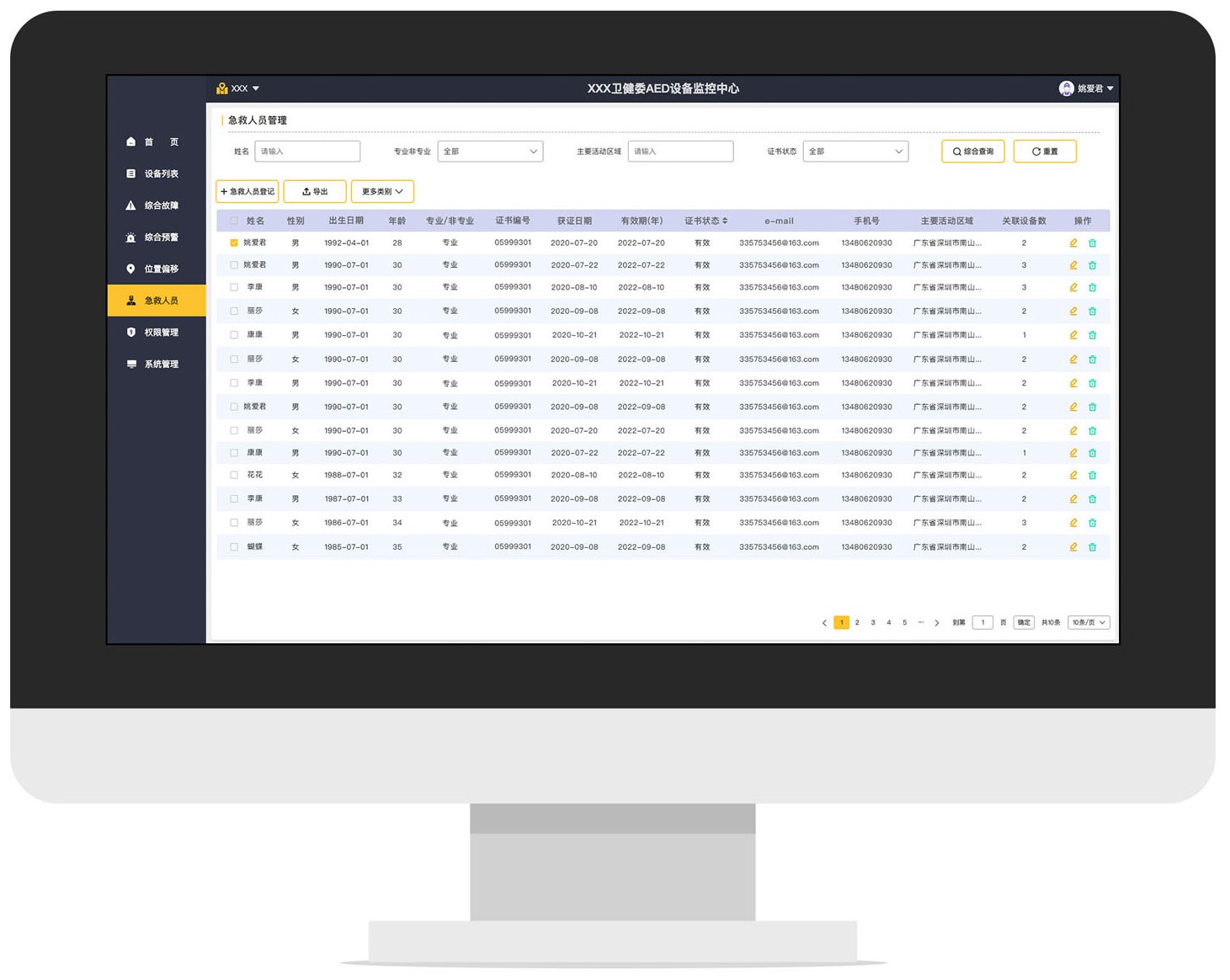Viewport: 1230px width, 980px height.
Task: Delete the 李康 row aged 33
Action: (1093, 499)
